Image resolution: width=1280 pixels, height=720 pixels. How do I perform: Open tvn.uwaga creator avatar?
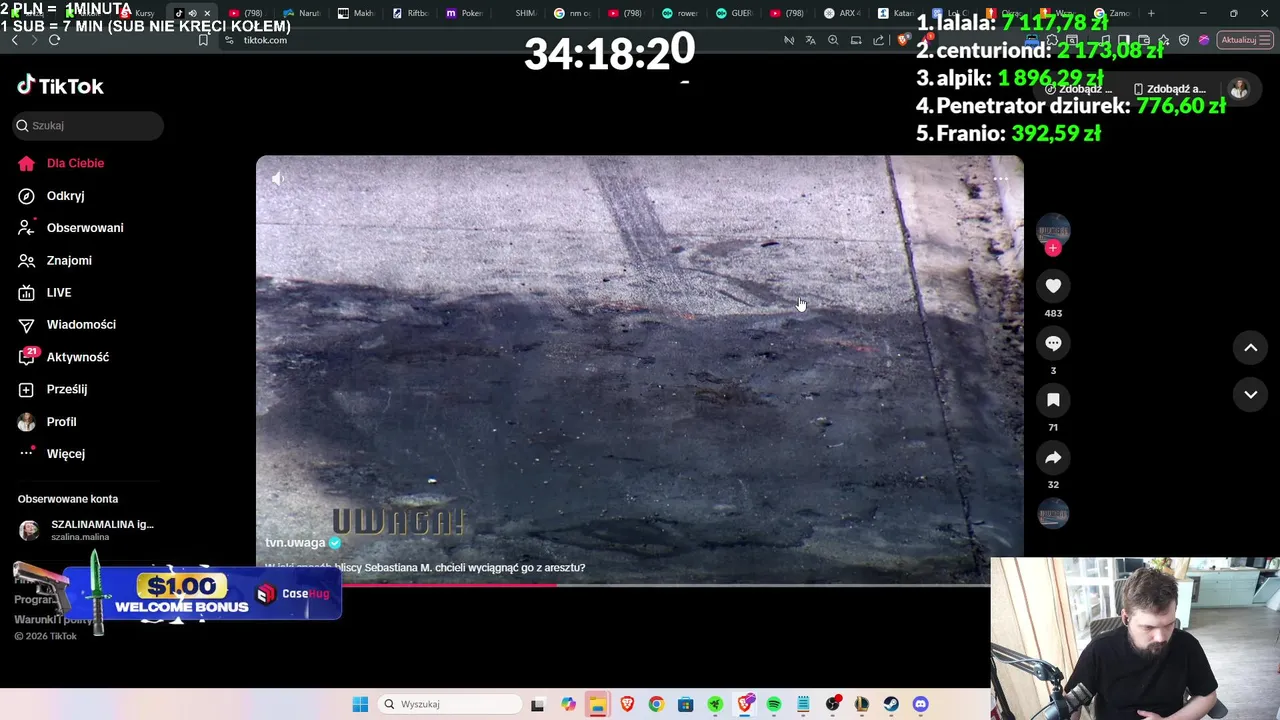(1053, 230)
